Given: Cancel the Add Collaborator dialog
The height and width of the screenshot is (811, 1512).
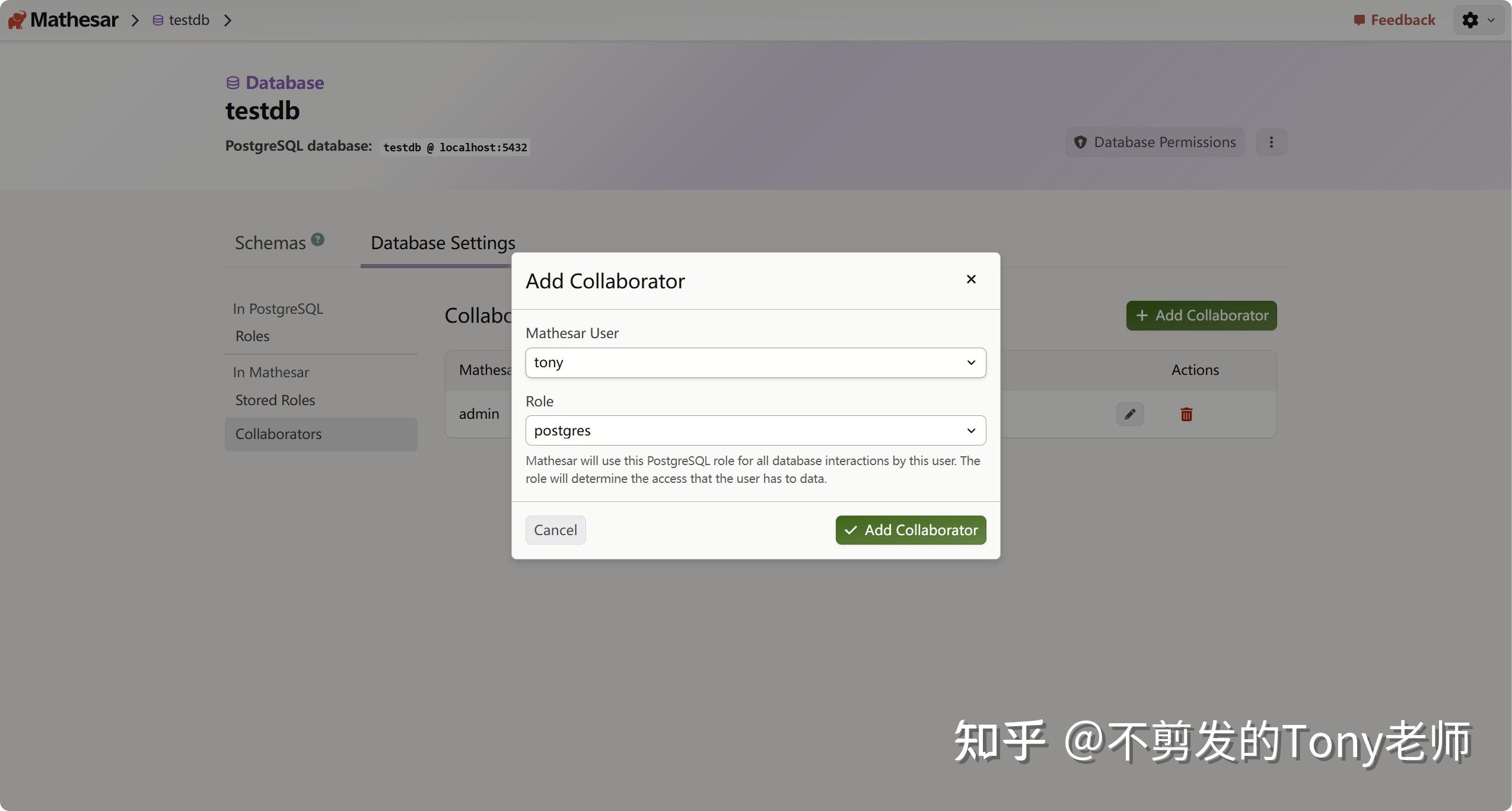Looking at the screenshot, I should click(x=555, y=530).
